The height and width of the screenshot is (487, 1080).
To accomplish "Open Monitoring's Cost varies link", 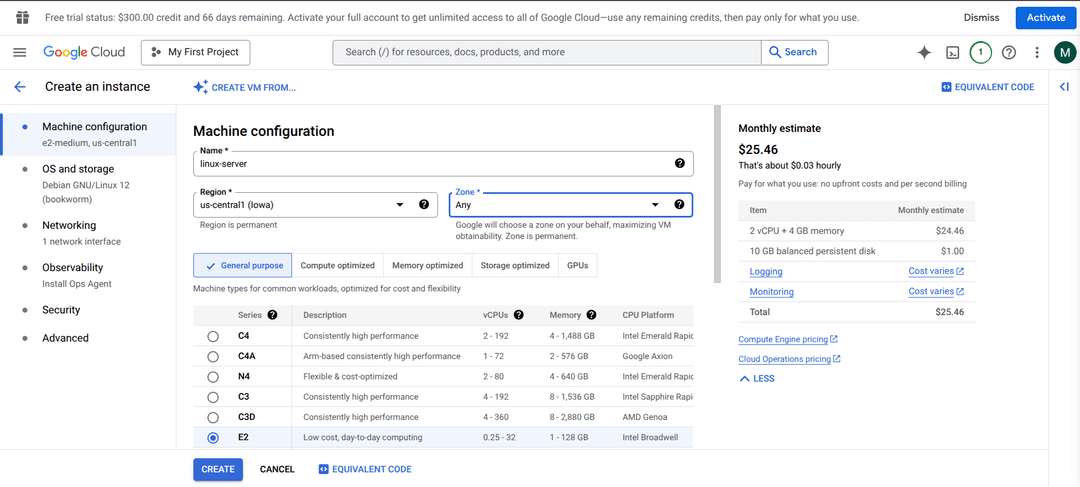I will pos(936,291).
